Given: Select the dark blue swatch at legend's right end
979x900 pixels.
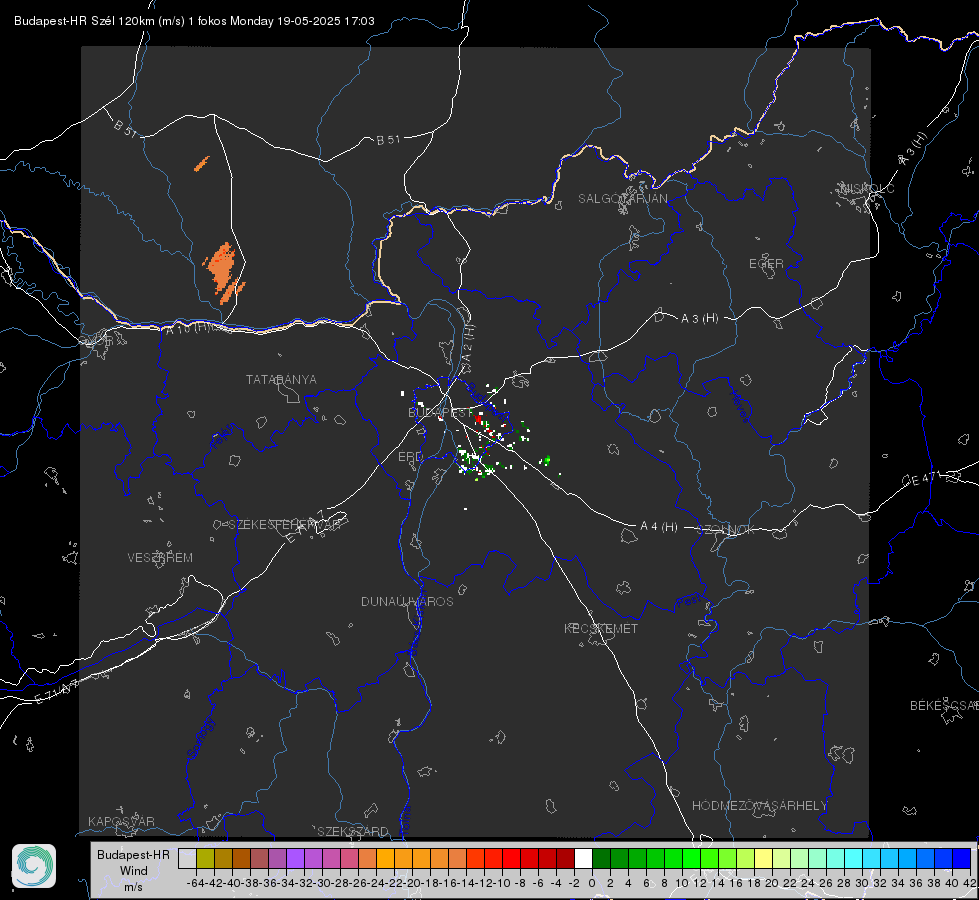Looking at the screenshot, I should pyautogui.click(x=962, y=858).
